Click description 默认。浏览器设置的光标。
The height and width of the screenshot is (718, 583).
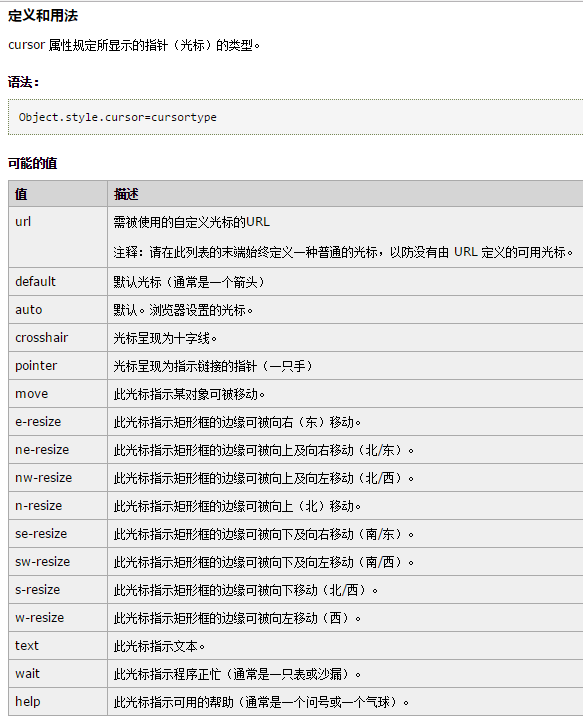(x=183, y=310)
